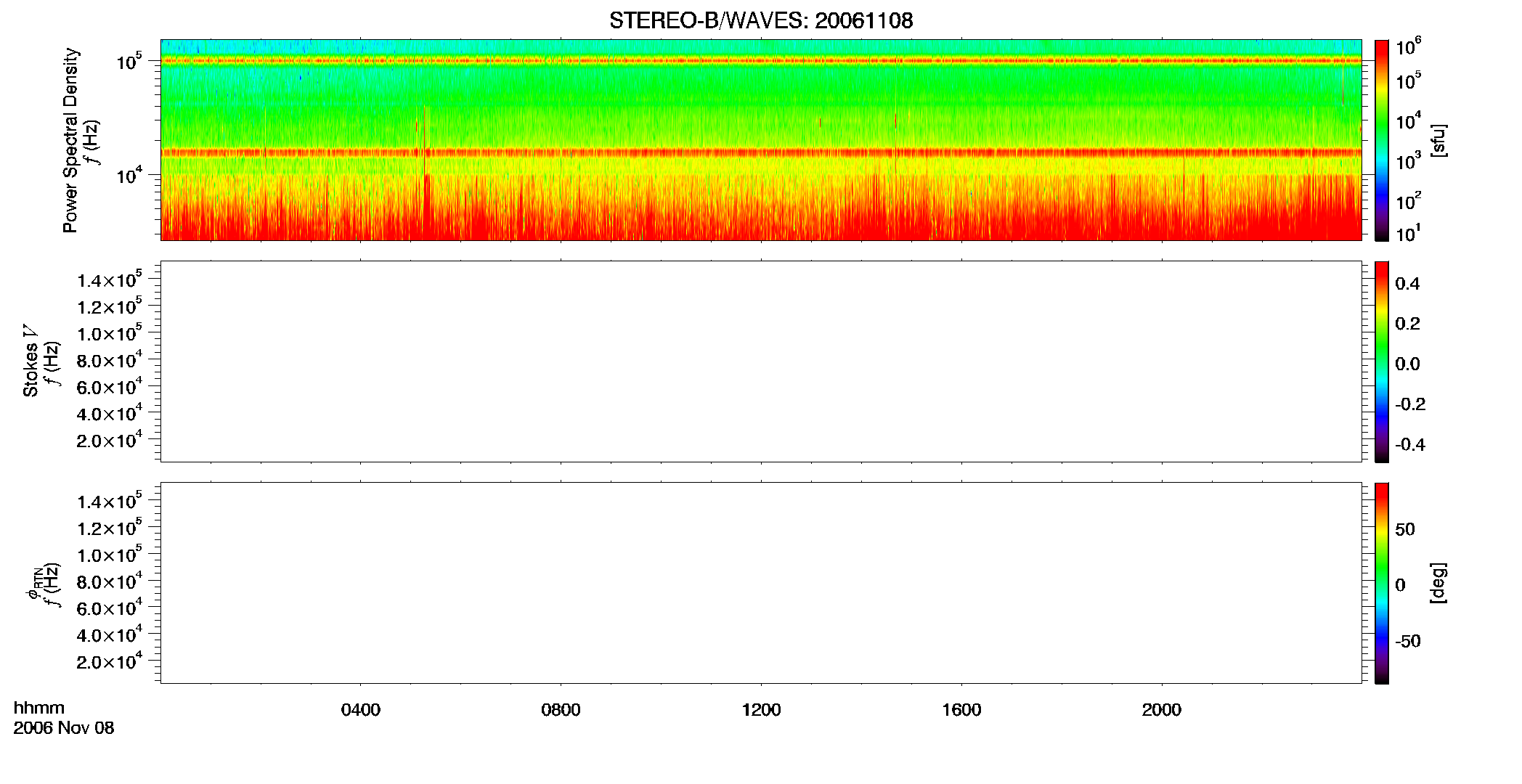Click the [deg] unit label

tap(1438, 583)
